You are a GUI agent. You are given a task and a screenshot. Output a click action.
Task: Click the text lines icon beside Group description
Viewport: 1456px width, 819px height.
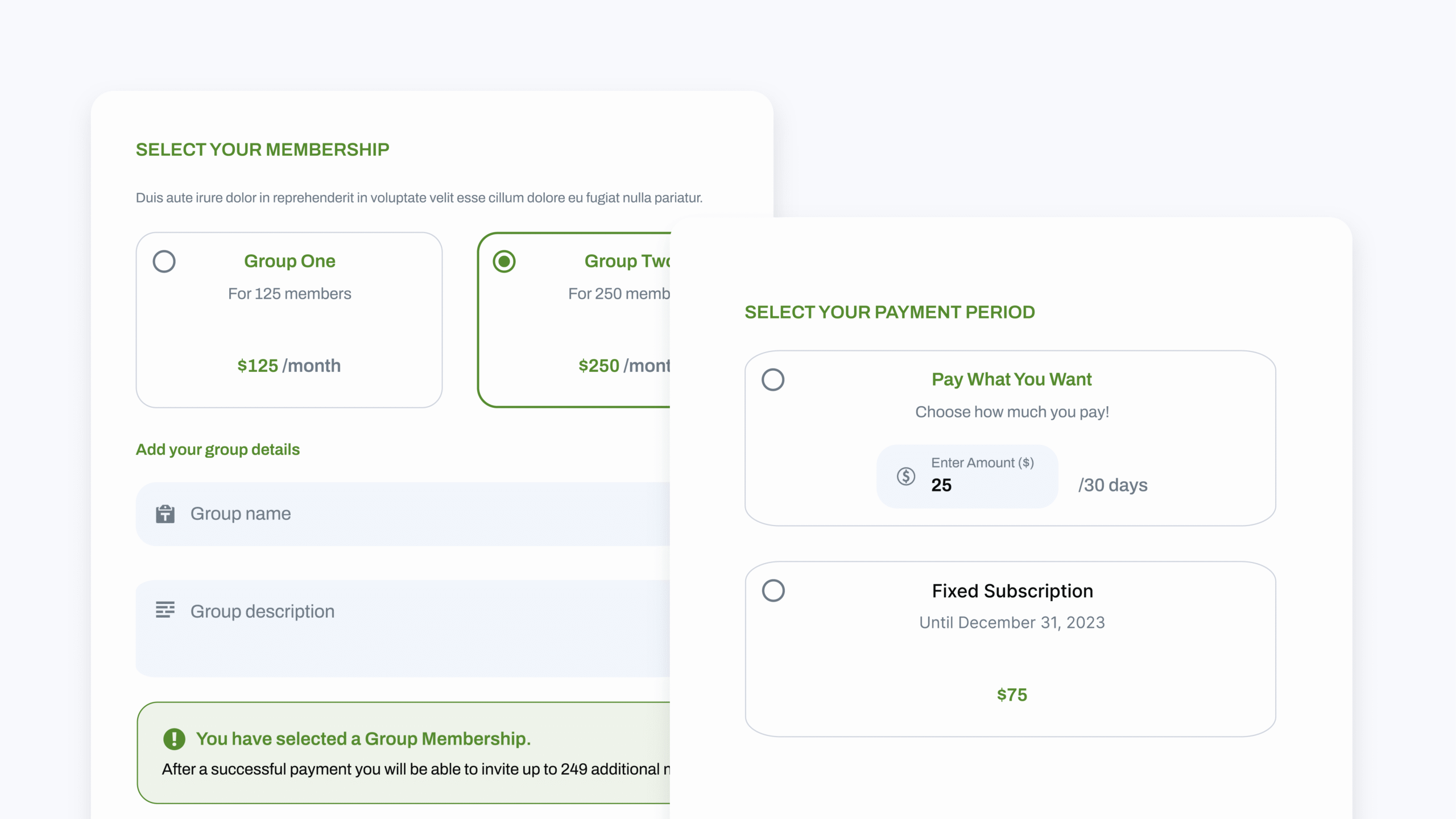[165, 610]
